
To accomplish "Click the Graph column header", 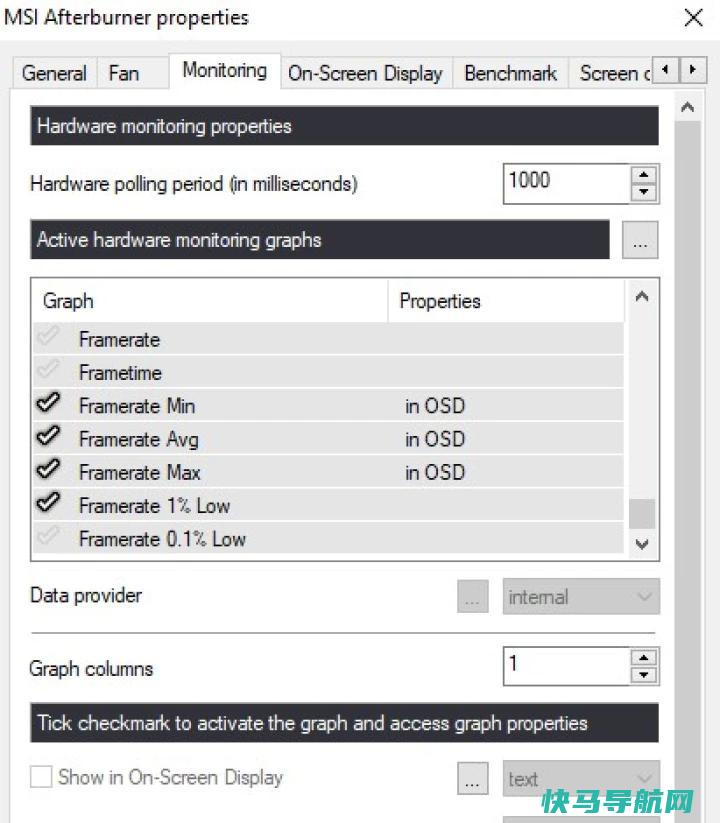I will pos(210,301).
